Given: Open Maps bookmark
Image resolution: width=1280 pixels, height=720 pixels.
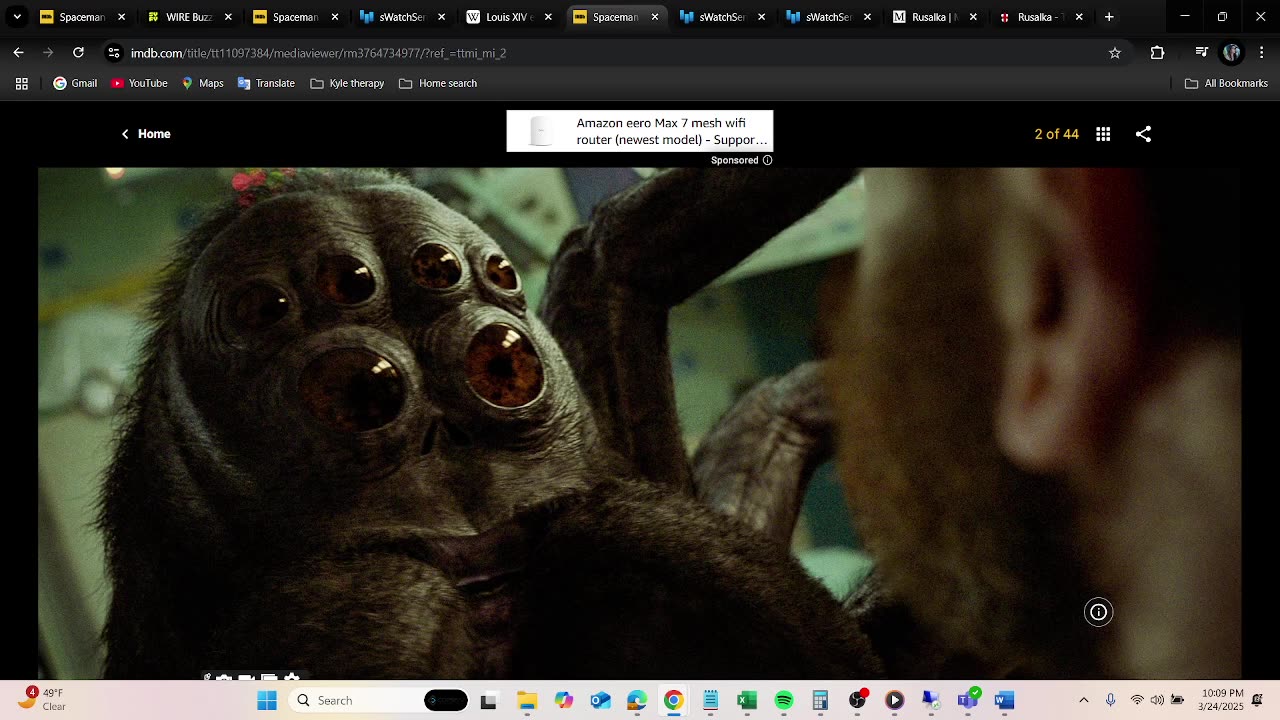Looking at the screenshot, I should tap(202, 84).
